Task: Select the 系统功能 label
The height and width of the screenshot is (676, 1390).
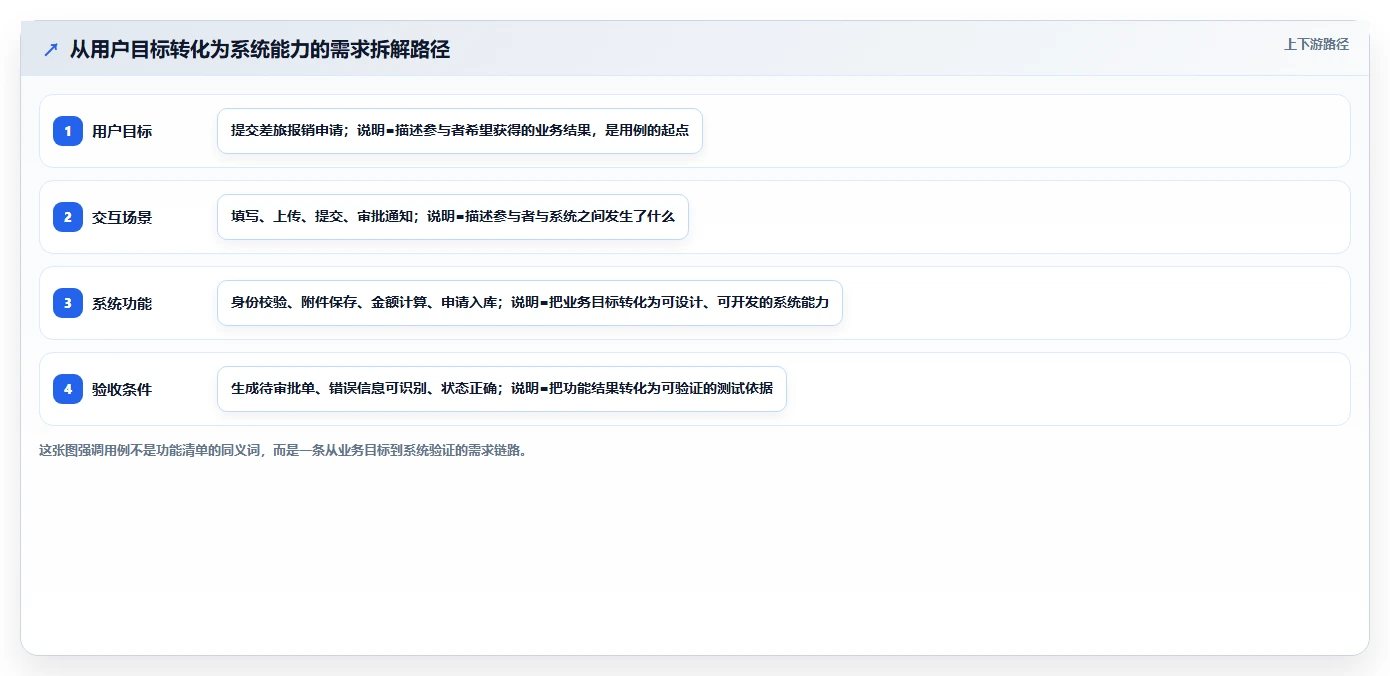Action: pyautogui.click(x=122, y=303)
